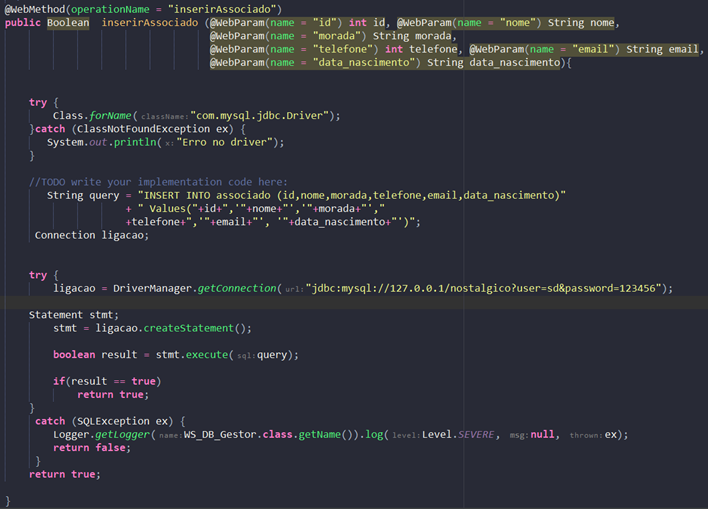Viewport: 708px width, 509px height.
Task: Click the className: parameter hint
Action: coord(164,117)
